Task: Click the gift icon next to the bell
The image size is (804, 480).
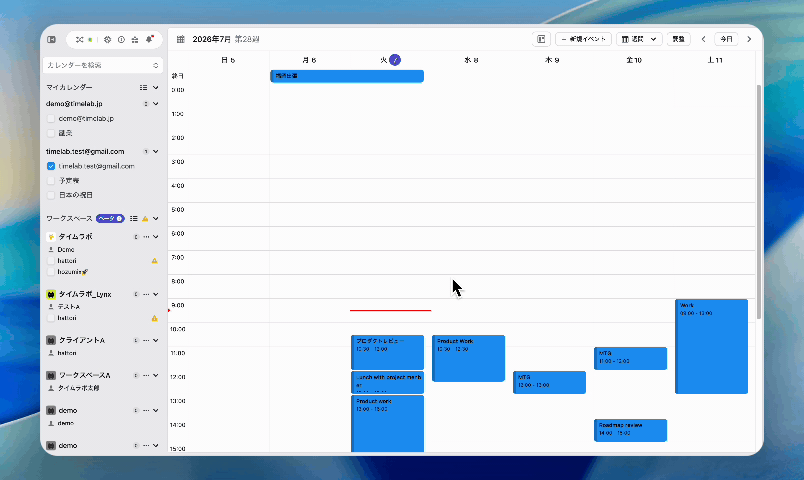Action: tap(135, 39)
